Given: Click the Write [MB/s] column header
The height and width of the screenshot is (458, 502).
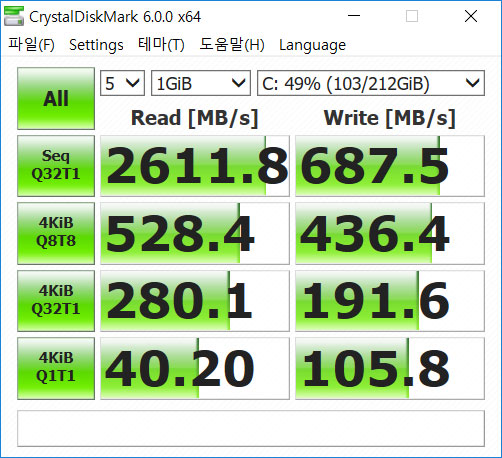Looking at the screenshot, I should (390, 118).
